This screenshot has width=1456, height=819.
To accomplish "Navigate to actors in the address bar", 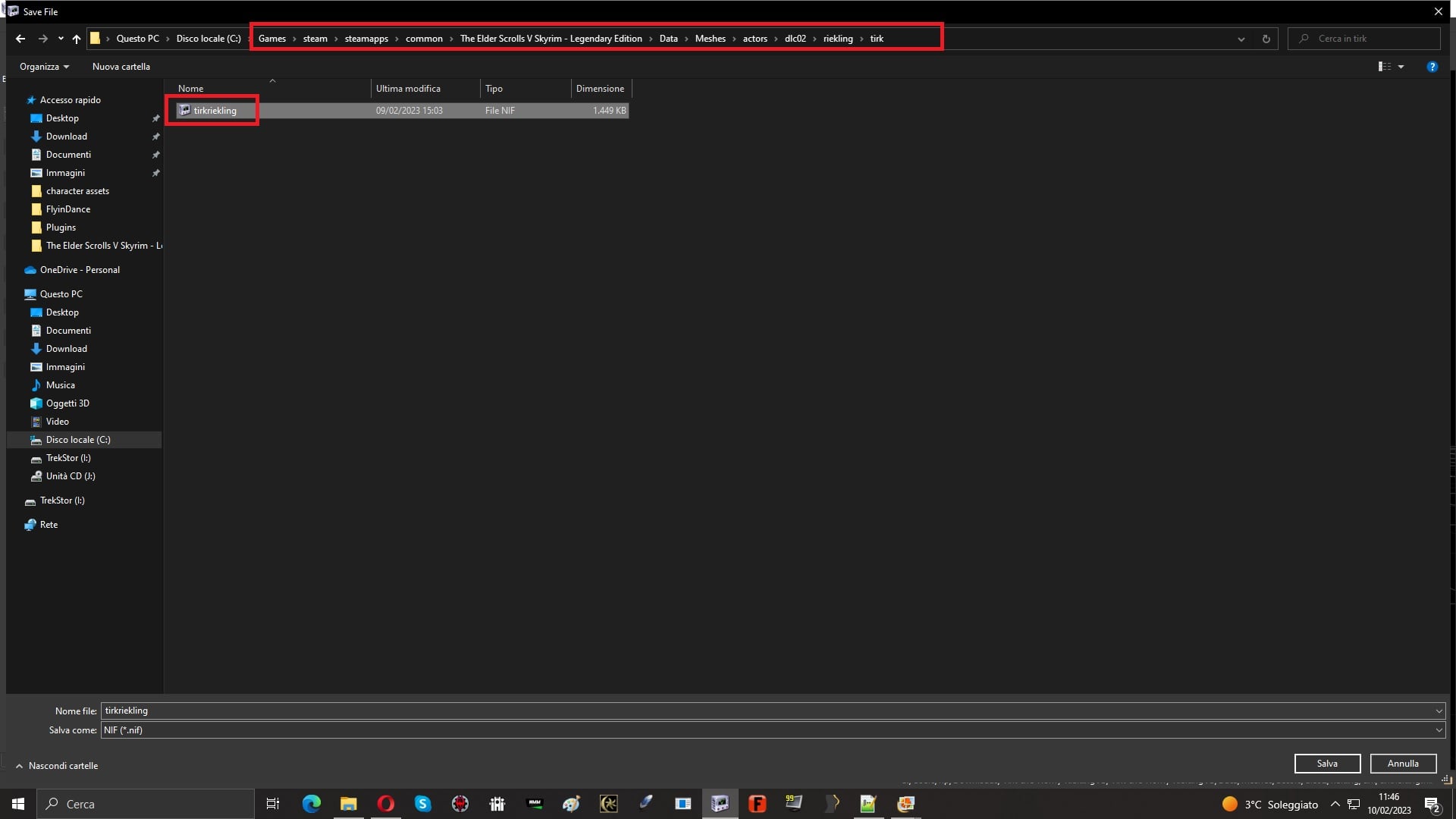I will click(755, 39).
